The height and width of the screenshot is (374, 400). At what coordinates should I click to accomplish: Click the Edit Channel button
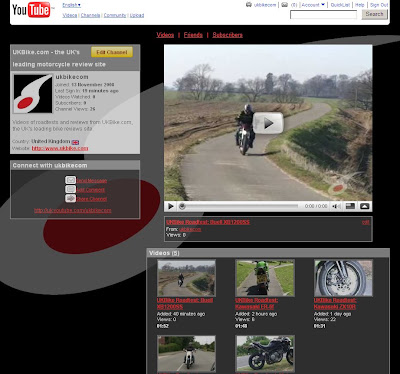pos(112,52)
